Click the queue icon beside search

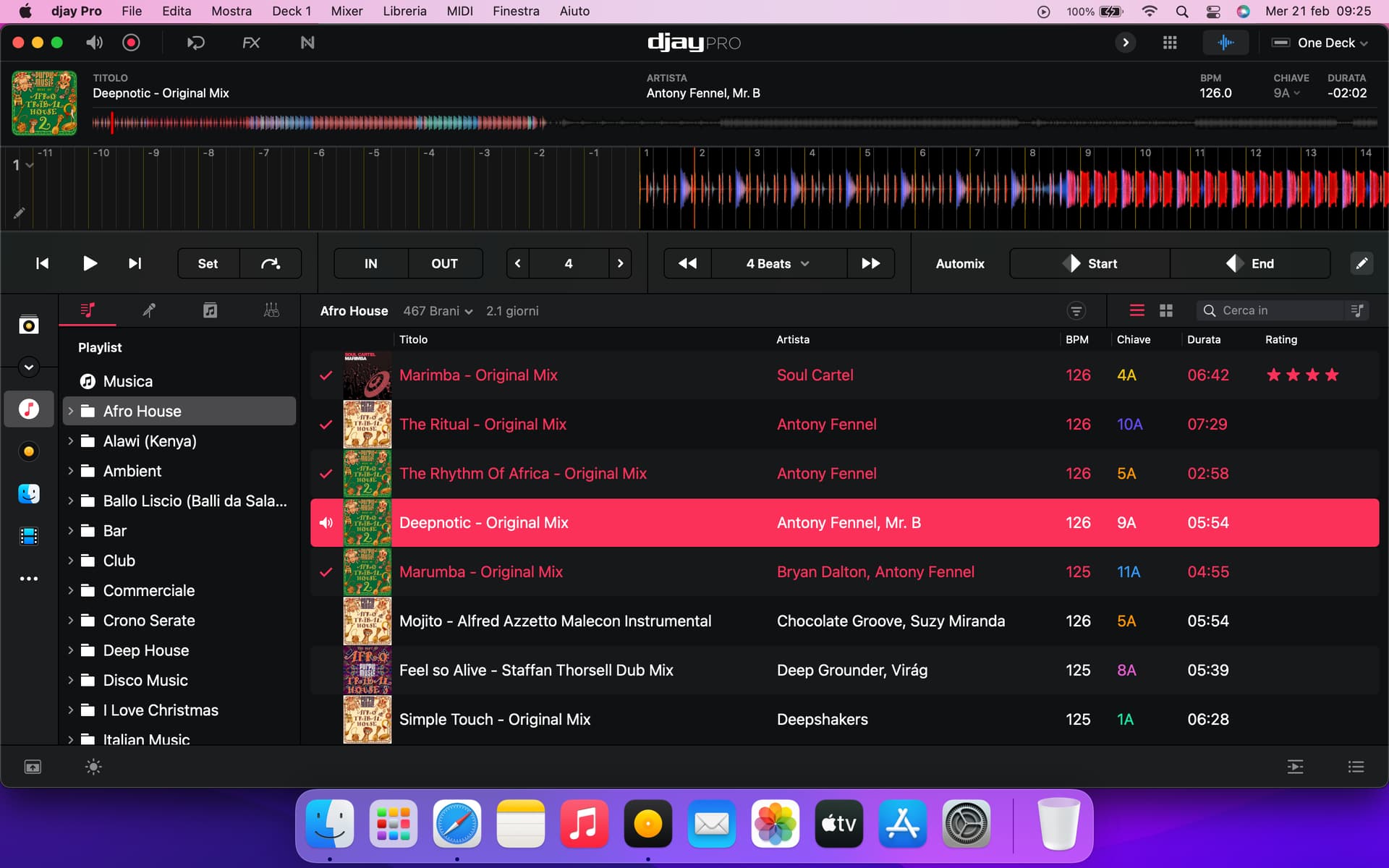(x=1357, y=311)
